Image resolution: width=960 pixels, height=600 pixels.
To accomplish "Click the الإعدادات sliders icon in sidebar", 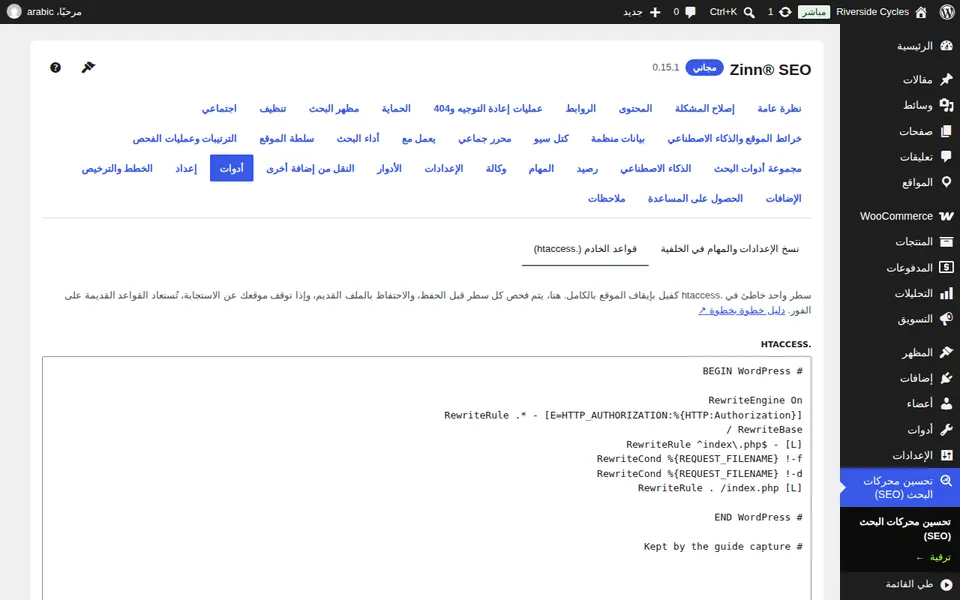I will tap(947, 456).
